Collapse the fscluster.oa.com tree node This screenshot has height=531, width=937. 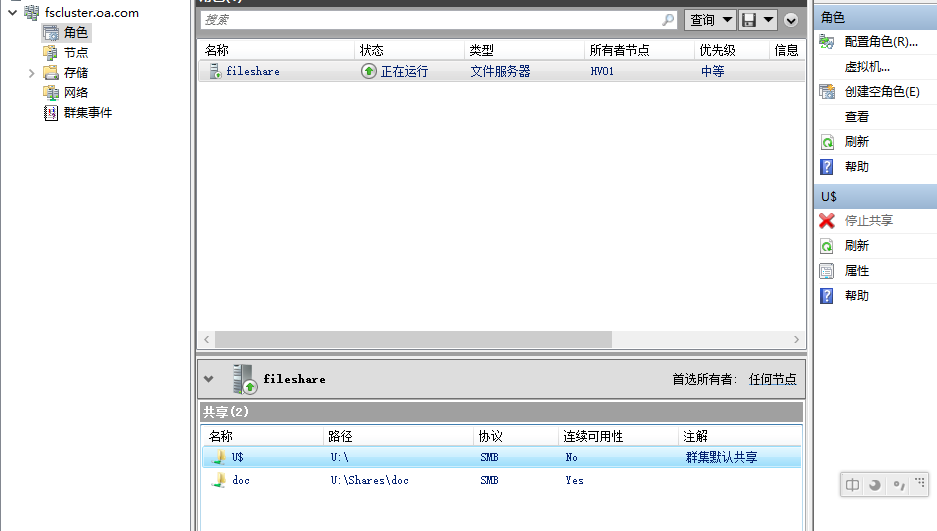[13, 13]
